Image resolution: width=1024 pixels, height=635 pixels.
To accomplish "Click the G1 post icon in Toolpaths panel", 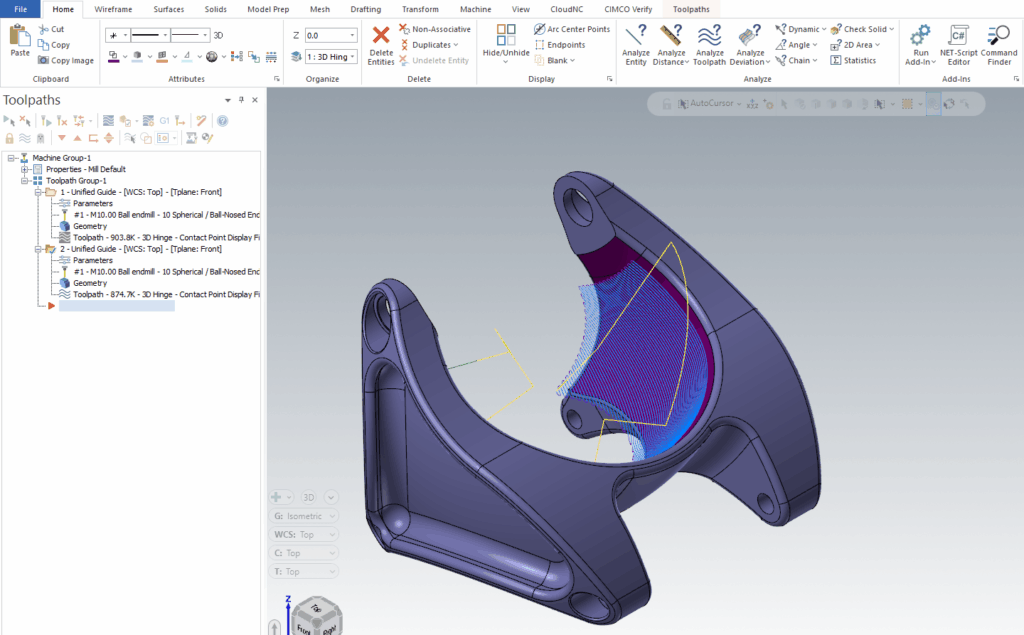I will pyautogui.click(x=164, y=121).
